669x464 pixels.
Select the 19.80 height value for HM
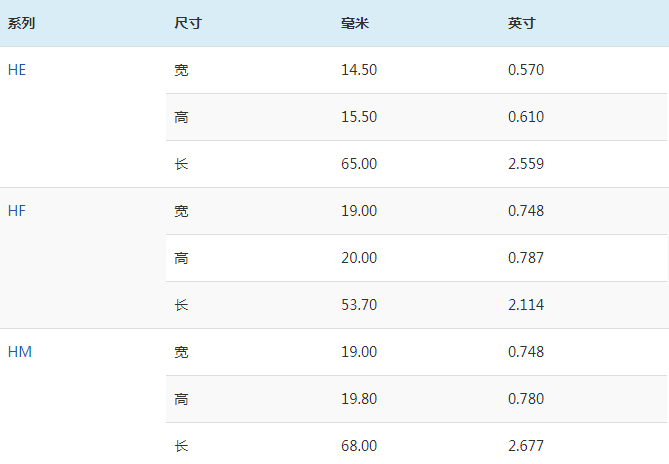coord(359,399)
